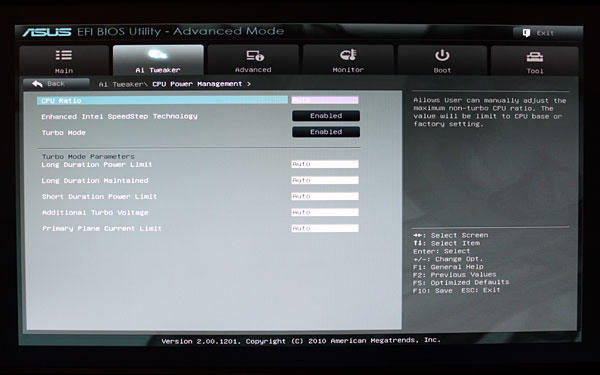Switch to the Monitor tab label

click(348, 70)
